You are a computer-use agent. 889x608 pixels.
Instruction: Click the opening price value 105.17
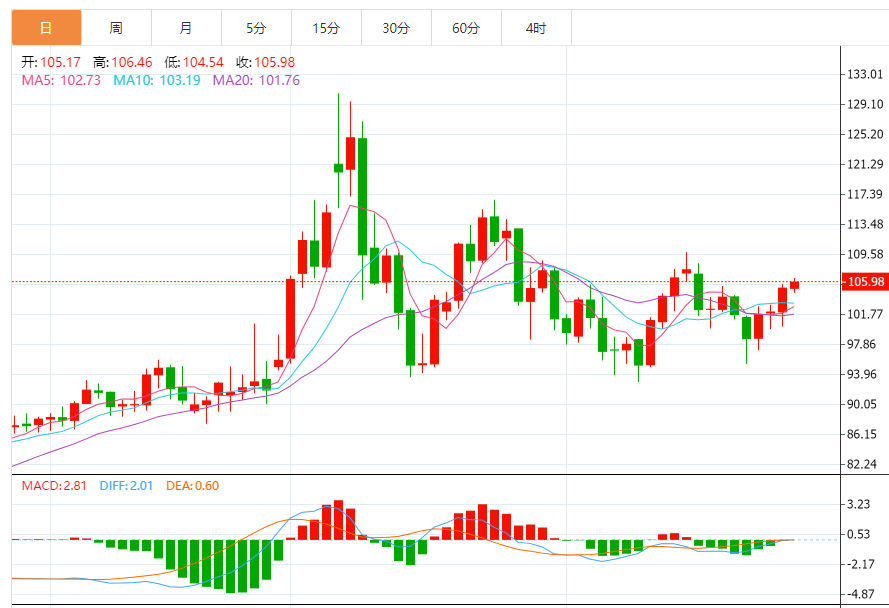61,62
